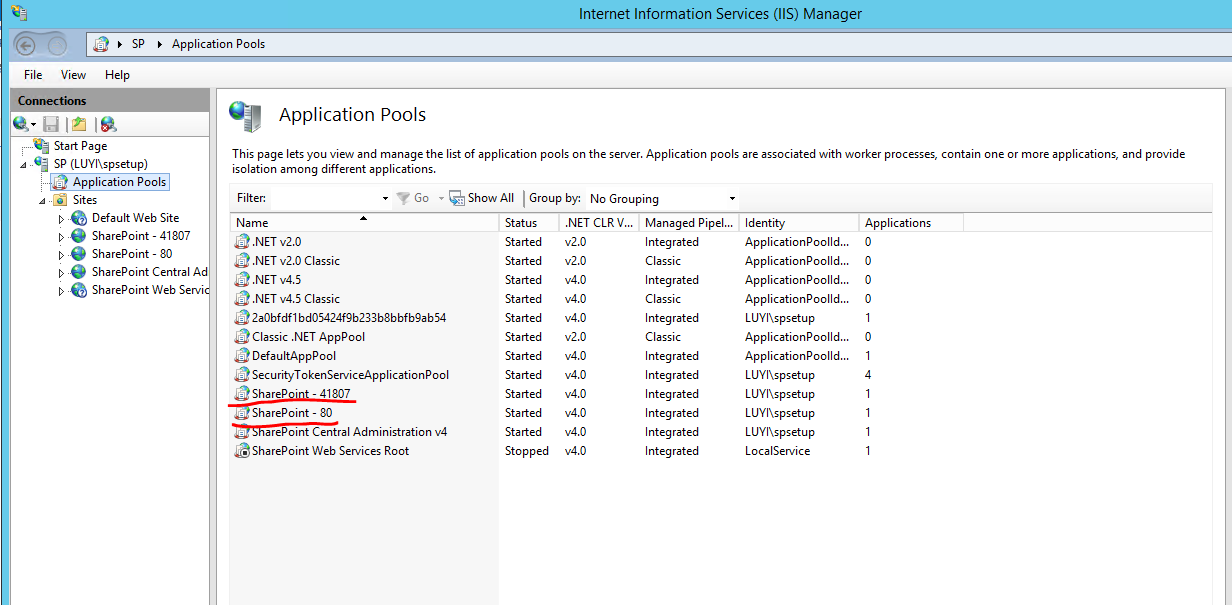The image size is (1232, 605).
Task: Open the View menu
Action: tap(72, 74)
